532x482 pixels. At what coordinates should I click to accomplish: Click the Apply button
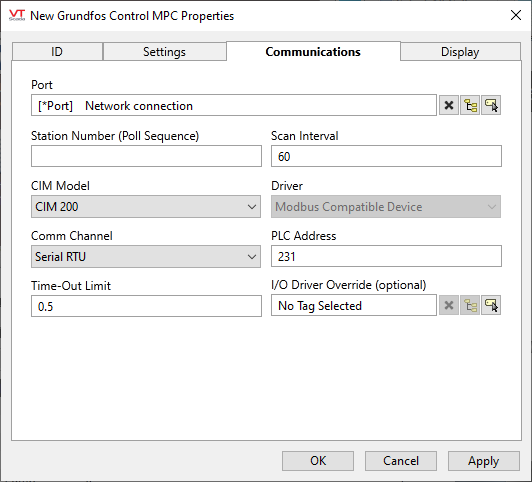coord(483,461)
